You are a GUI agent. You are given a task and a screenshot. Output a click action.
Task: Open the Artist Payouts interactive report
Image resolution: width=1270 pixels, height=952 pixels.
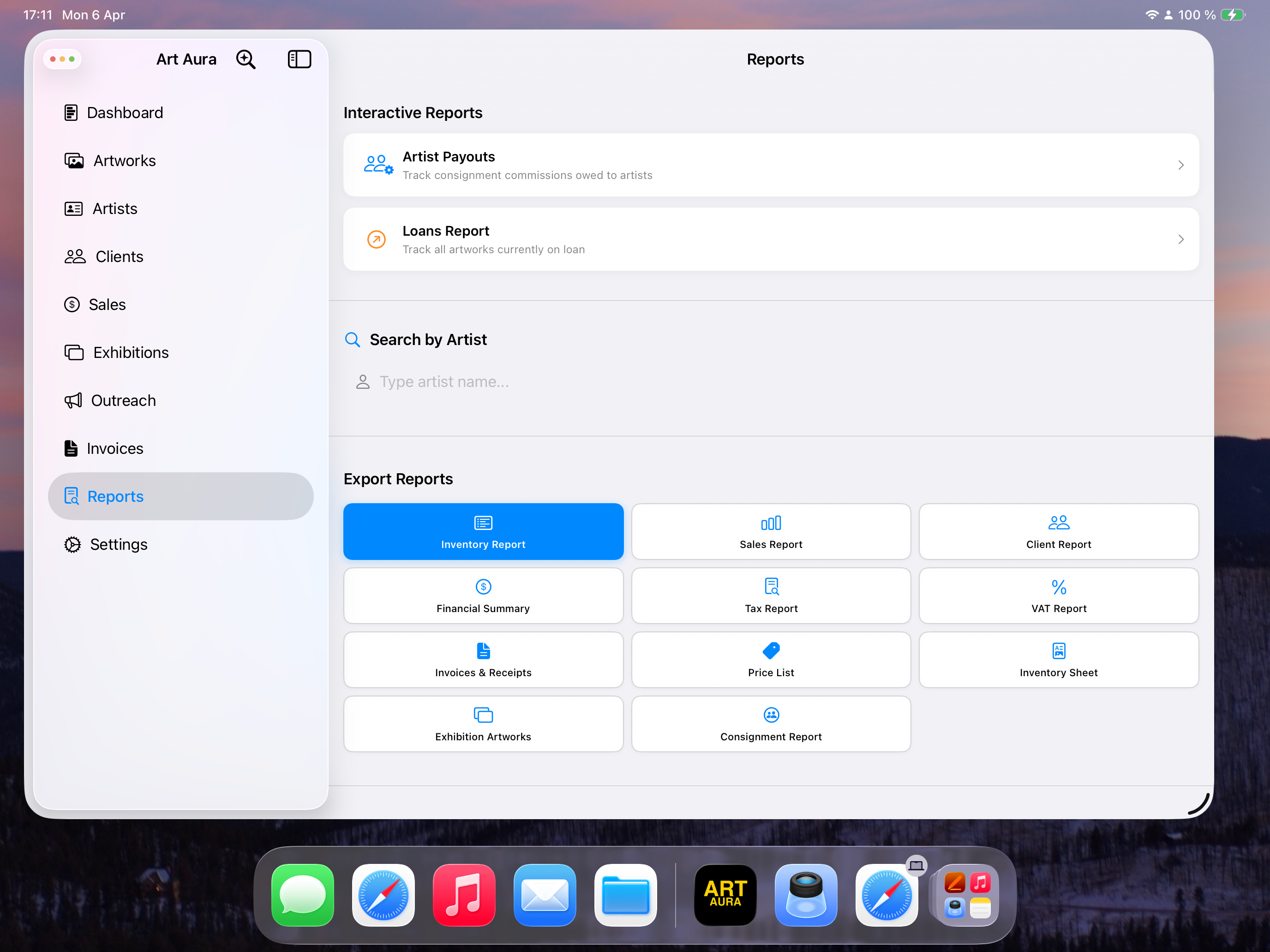(x=771, y=165)
